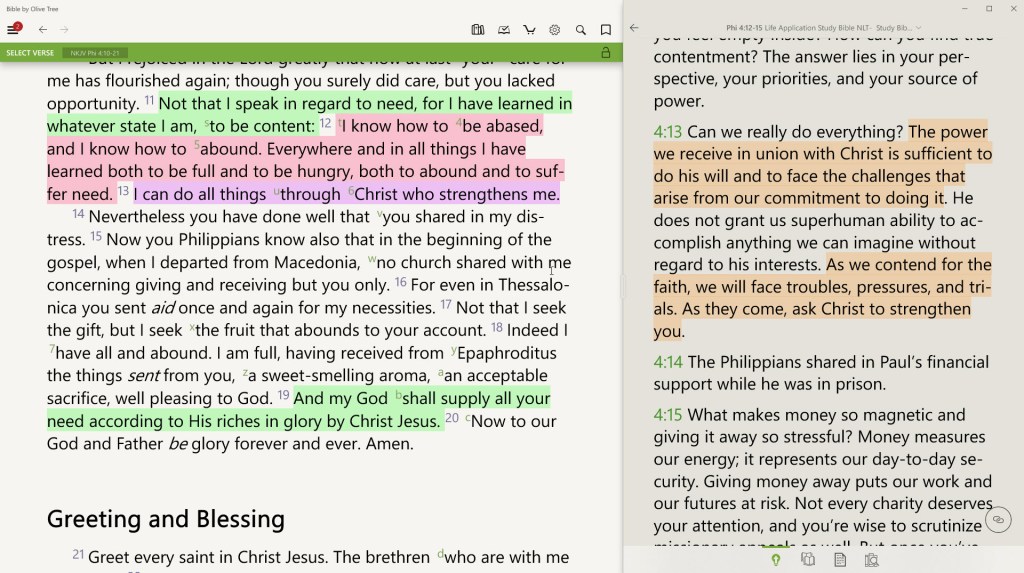The height and width of the screenshot is (573, 1024).
Task: Open settings gear in the toolbar
Action: coord(555,30)
